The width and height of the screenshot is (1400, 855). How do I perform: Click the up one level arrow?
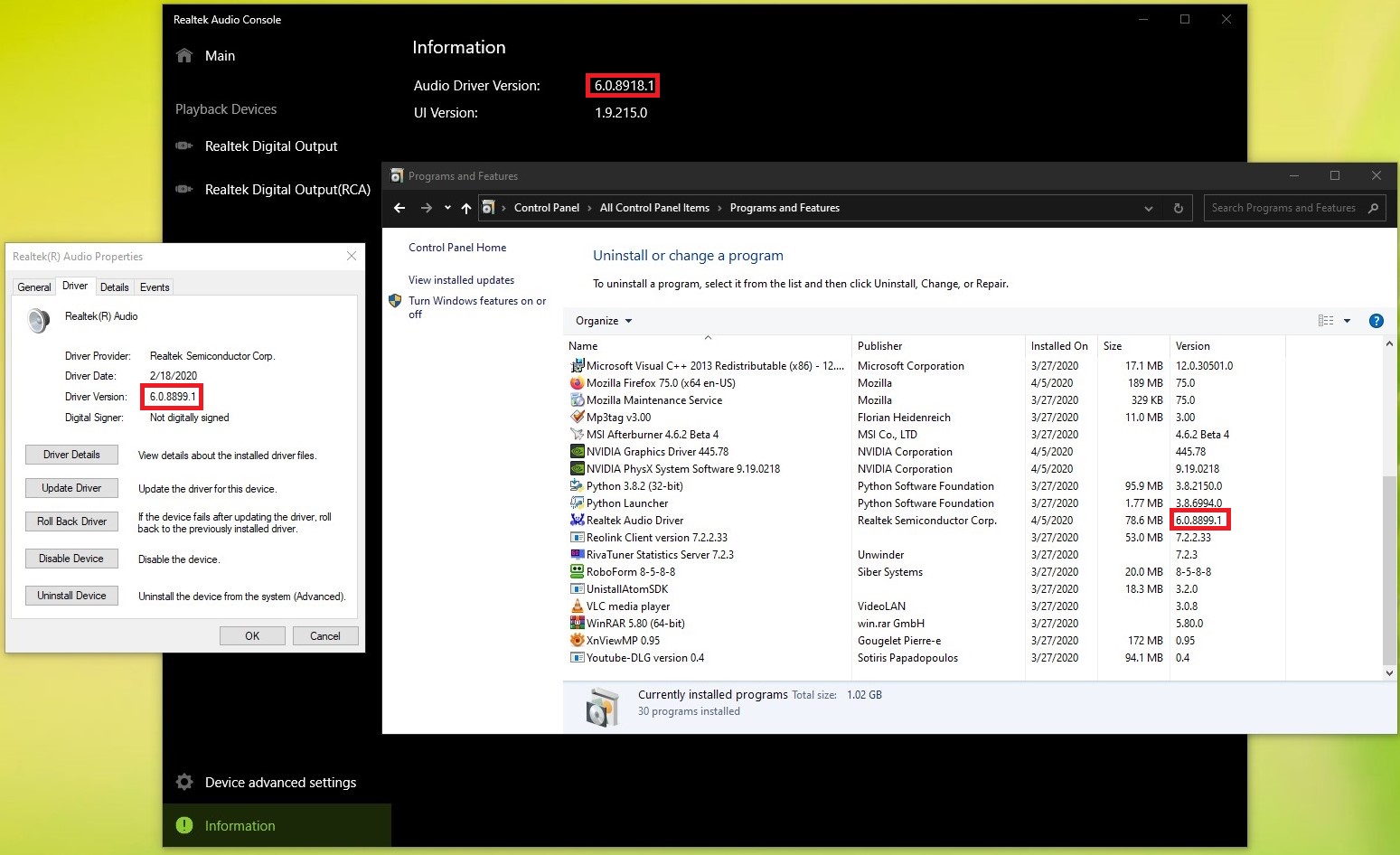(x=466, y=208)
